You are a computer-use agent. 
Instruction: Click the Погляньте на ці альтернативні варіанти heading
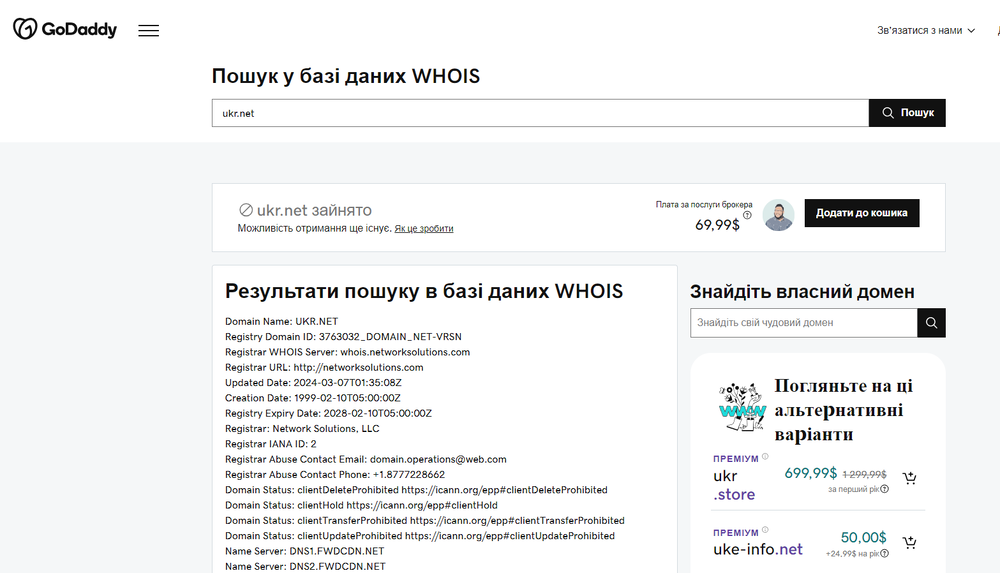(x=843, y=410)
